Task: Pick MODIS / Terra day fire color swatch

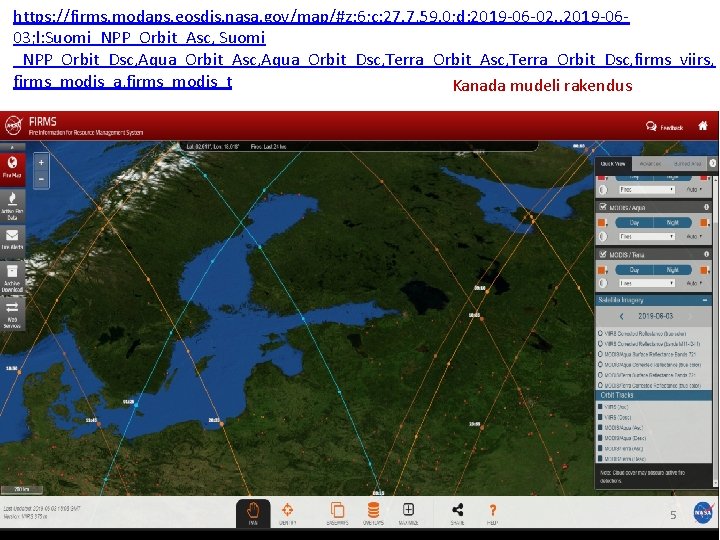Action: (602, 270)
